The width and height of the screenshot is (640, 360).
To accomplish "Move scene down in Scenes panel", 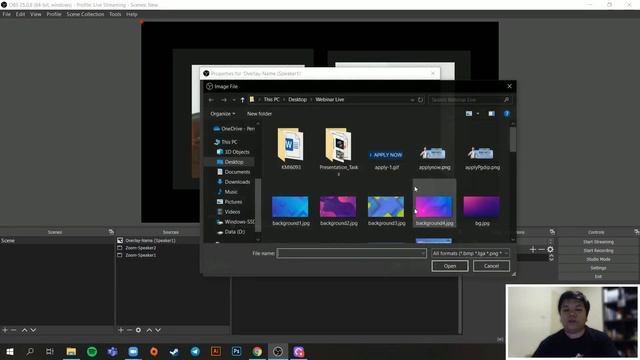I will pyautogui.click(x=33, y=330).
